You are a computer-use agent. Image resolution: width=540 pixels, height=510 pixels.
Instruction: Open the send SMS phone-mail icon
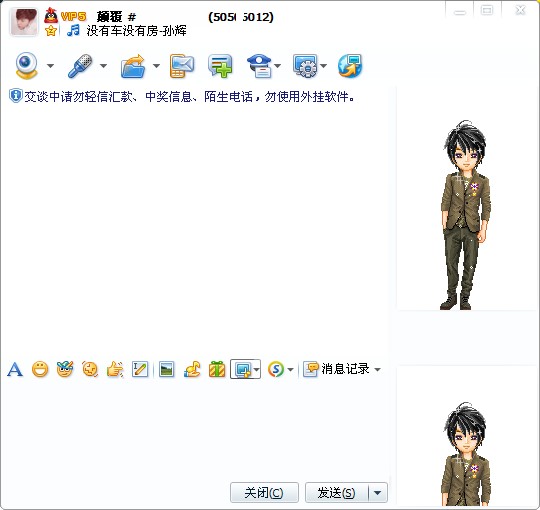pos(181,65)
